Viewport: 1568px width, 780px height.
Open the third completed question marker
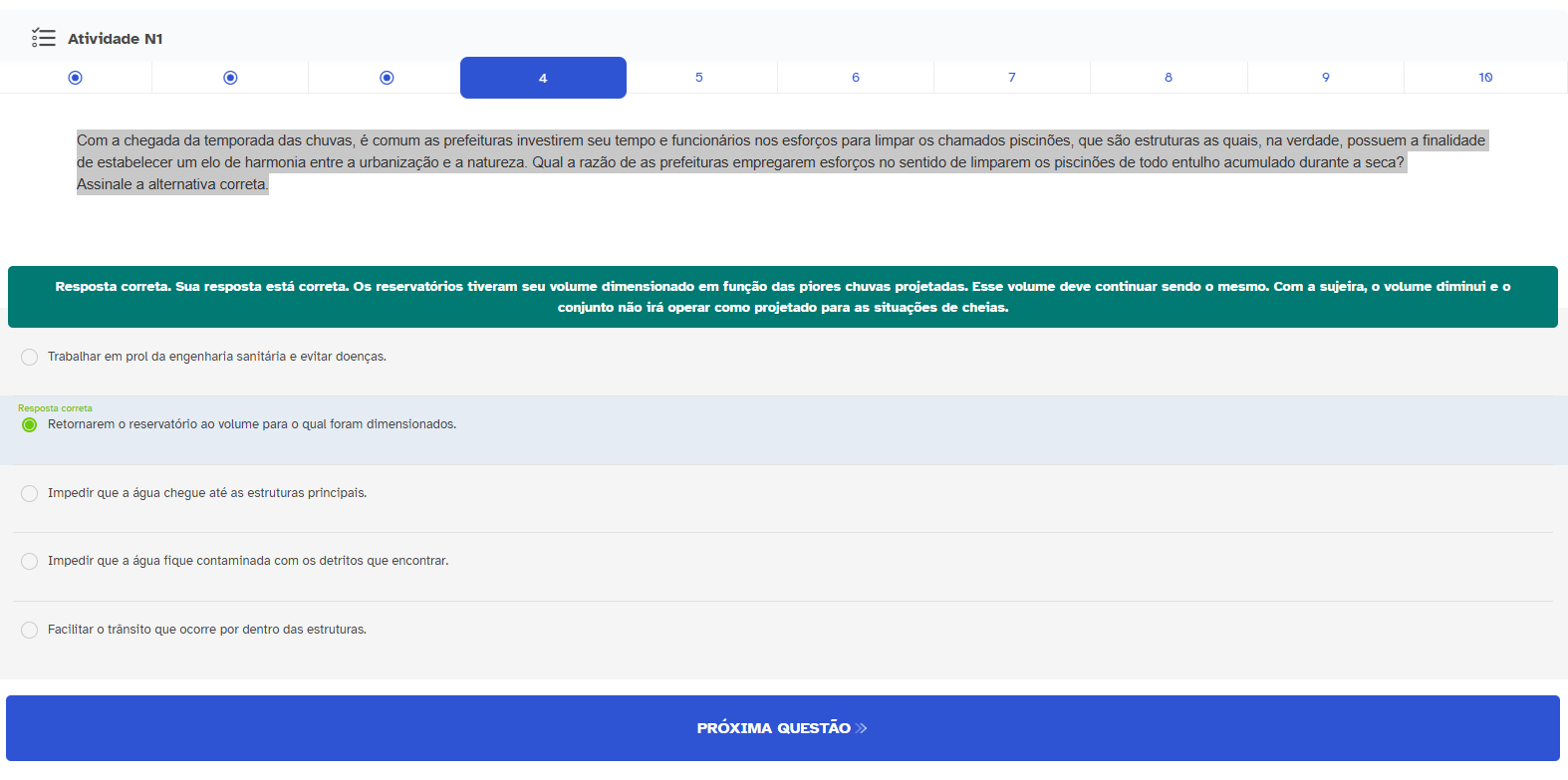(x=387, y=78)
